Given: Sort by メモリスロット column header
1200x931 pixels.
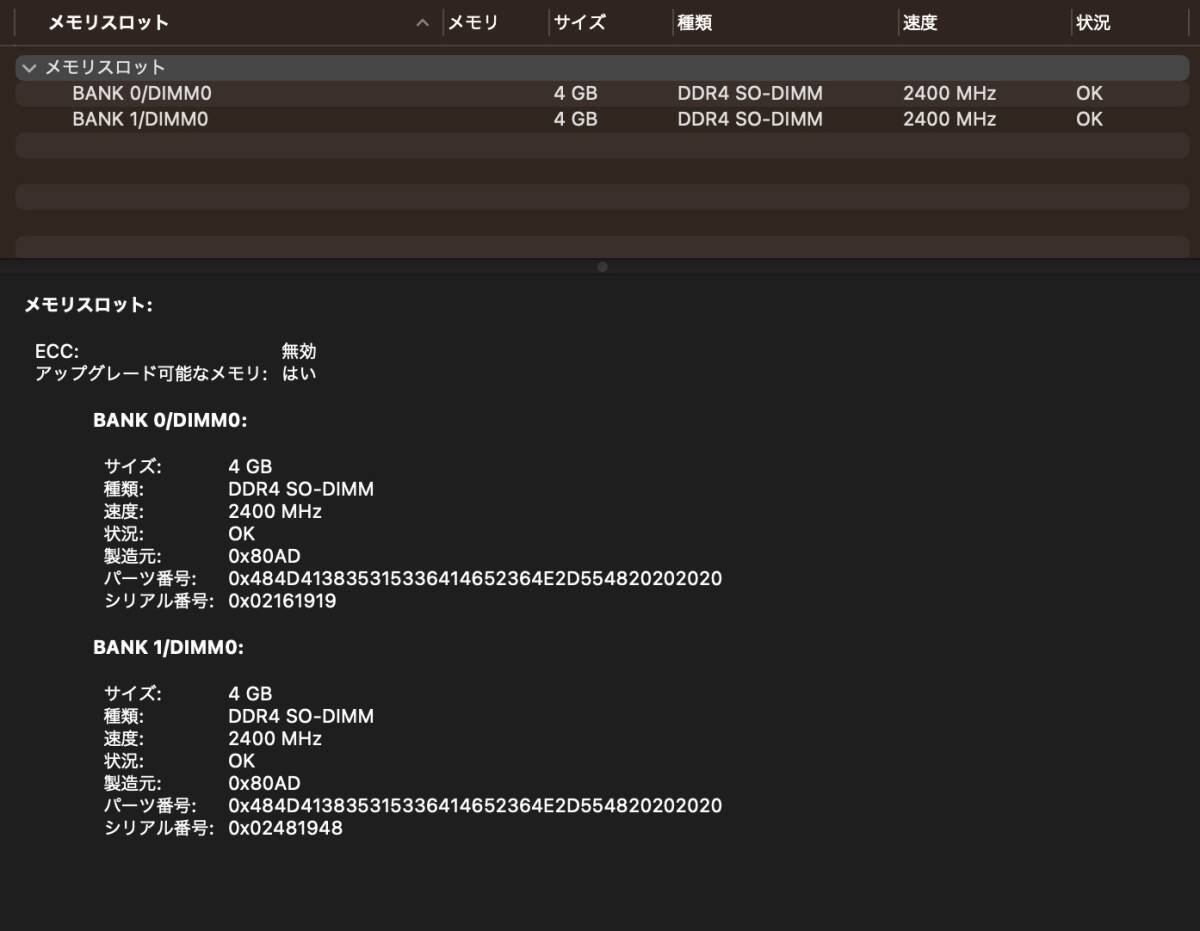Looking at the screenshot, I should pyautogui.click(x=109, y=22).
